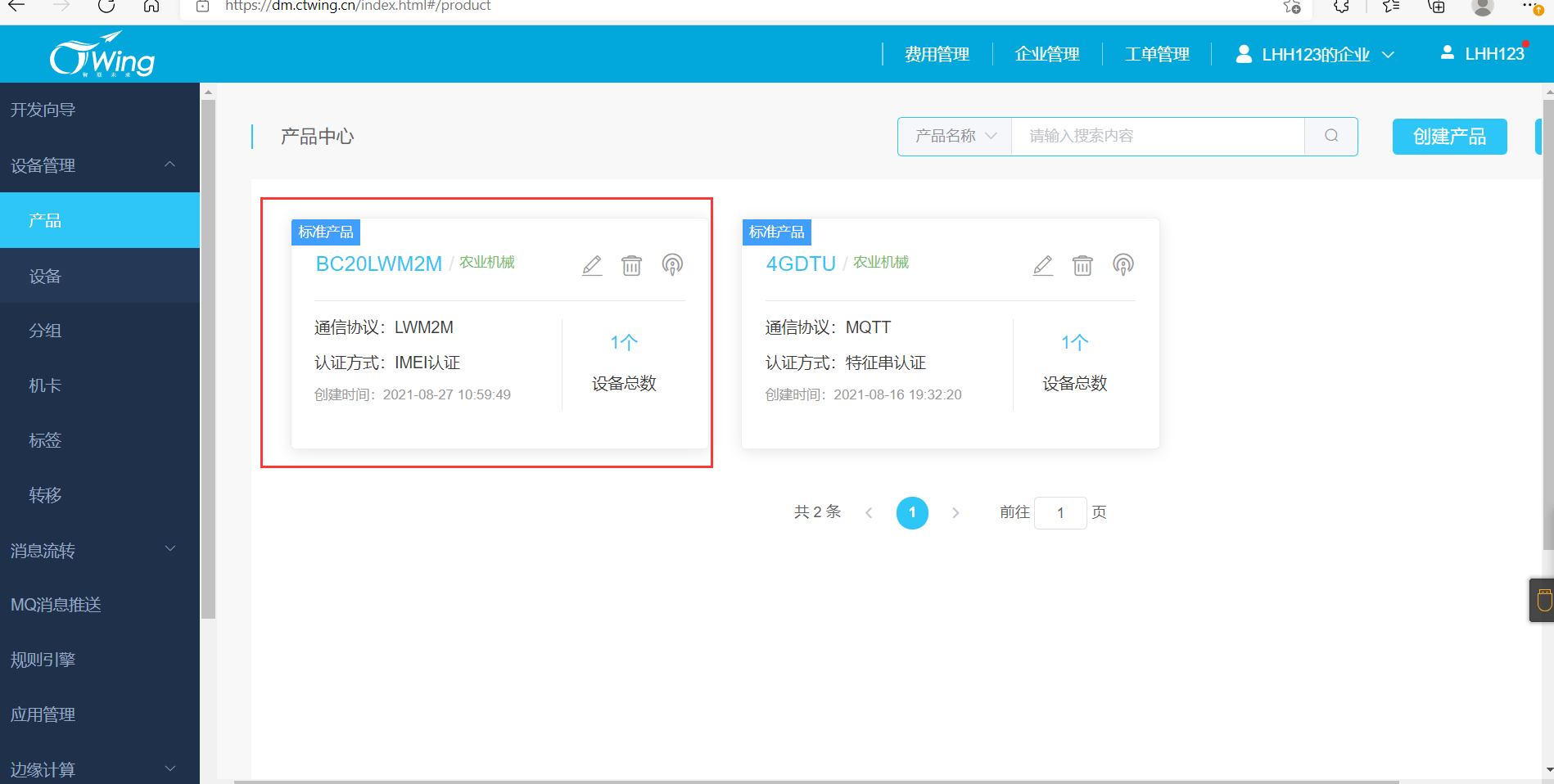Open the BC20LWM2M signal/debug icon

point(672,264)
